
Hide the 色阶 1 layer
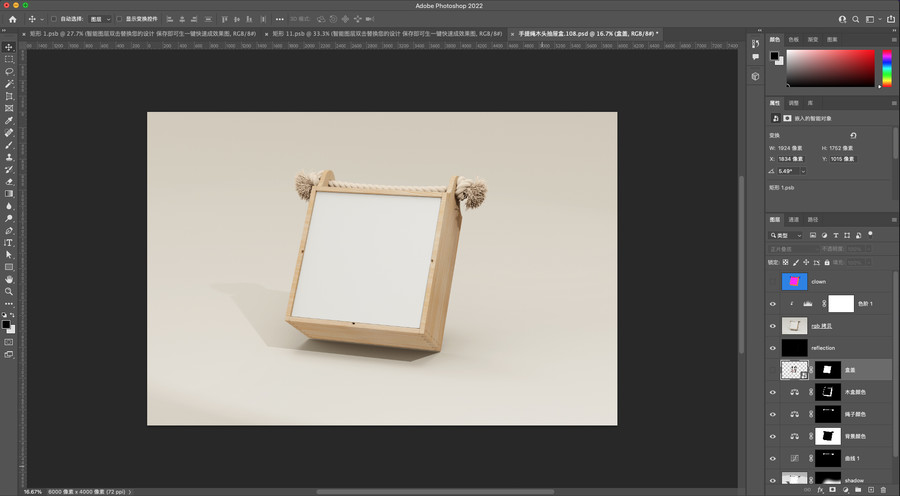[x=773, y=304]
